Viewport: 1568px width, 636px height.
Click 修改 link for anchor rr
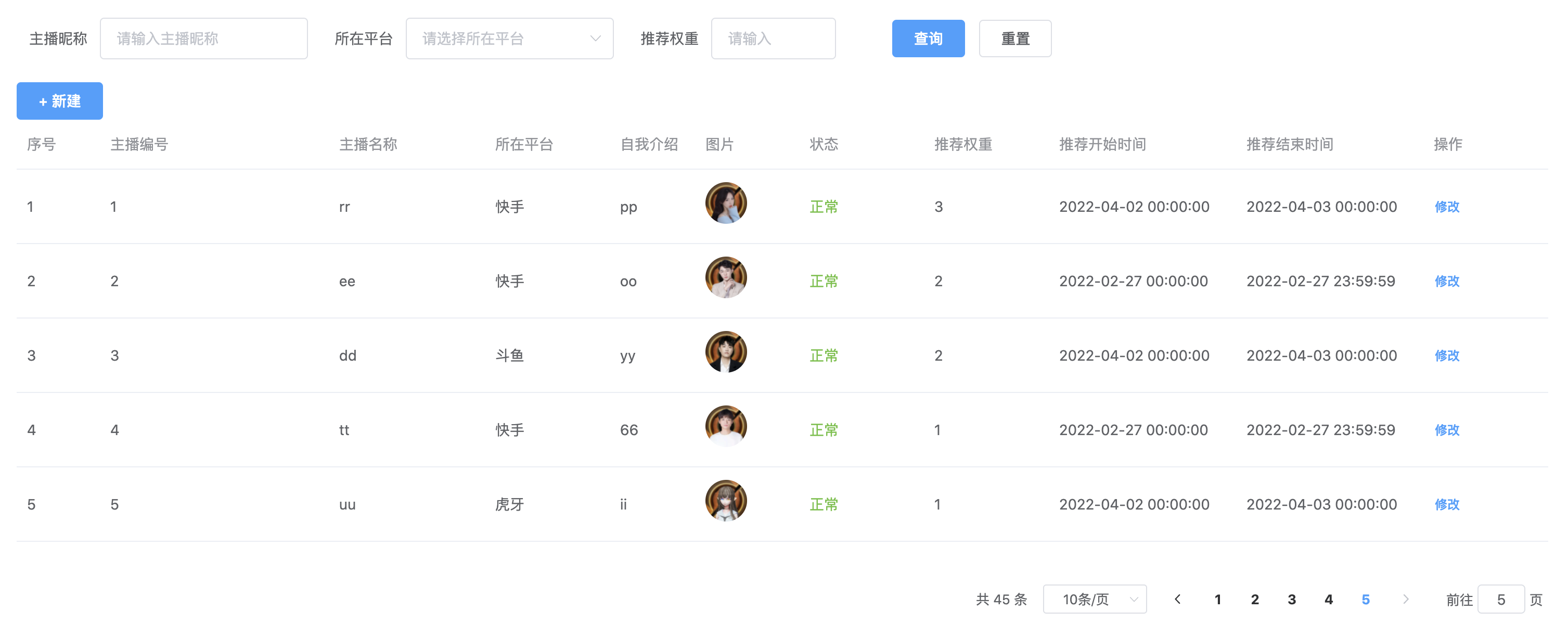tap(1446, 207)
